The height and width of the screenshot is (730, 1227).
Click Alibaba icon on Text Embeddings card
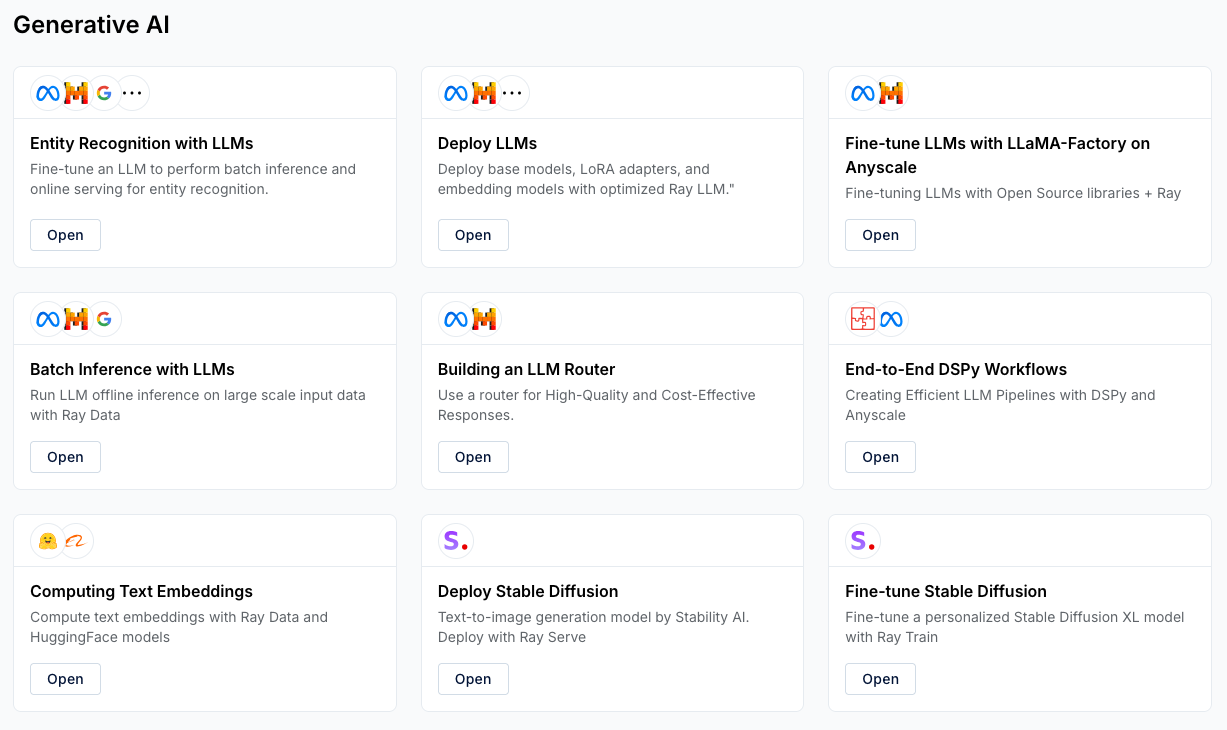click(76, 541)
